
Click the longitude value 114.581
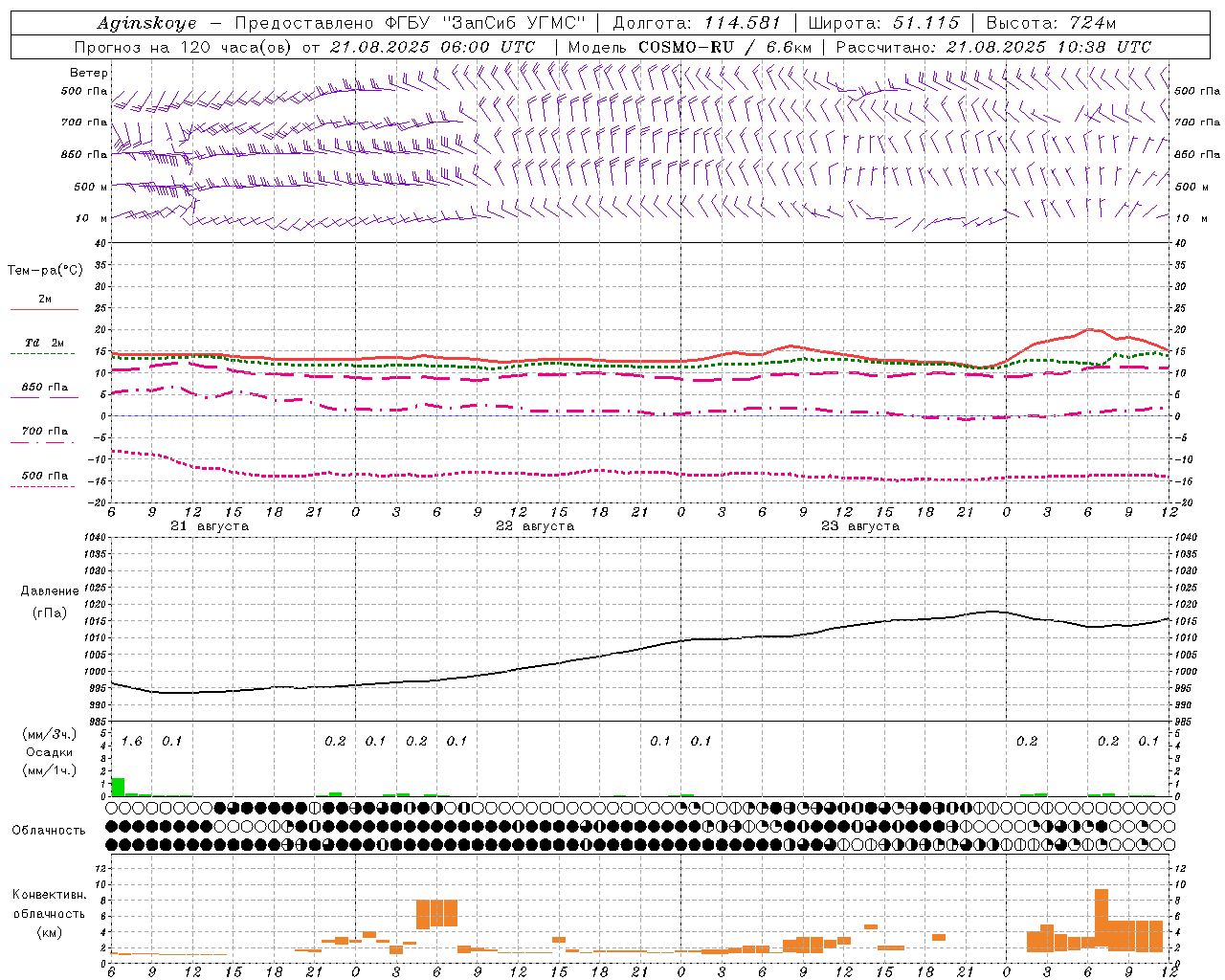(x=742, y=23)
